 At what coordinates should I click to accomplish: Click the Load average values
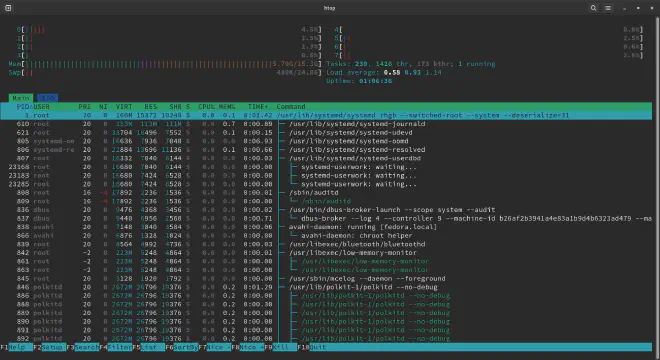click(412, 72)
